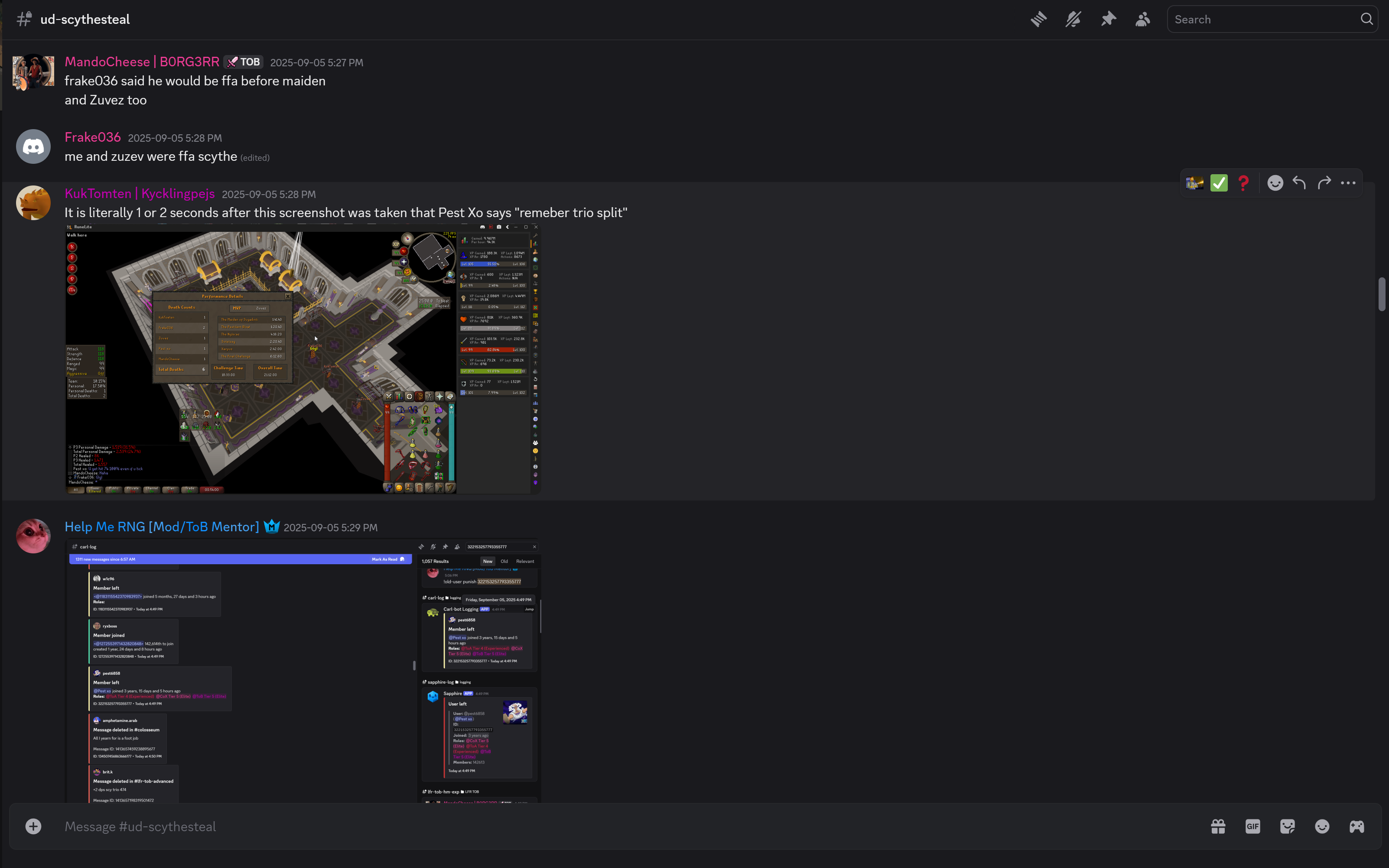Open Help Me RNG avatar profile
Screen dimensions: 1389x868
click(33, 536)
